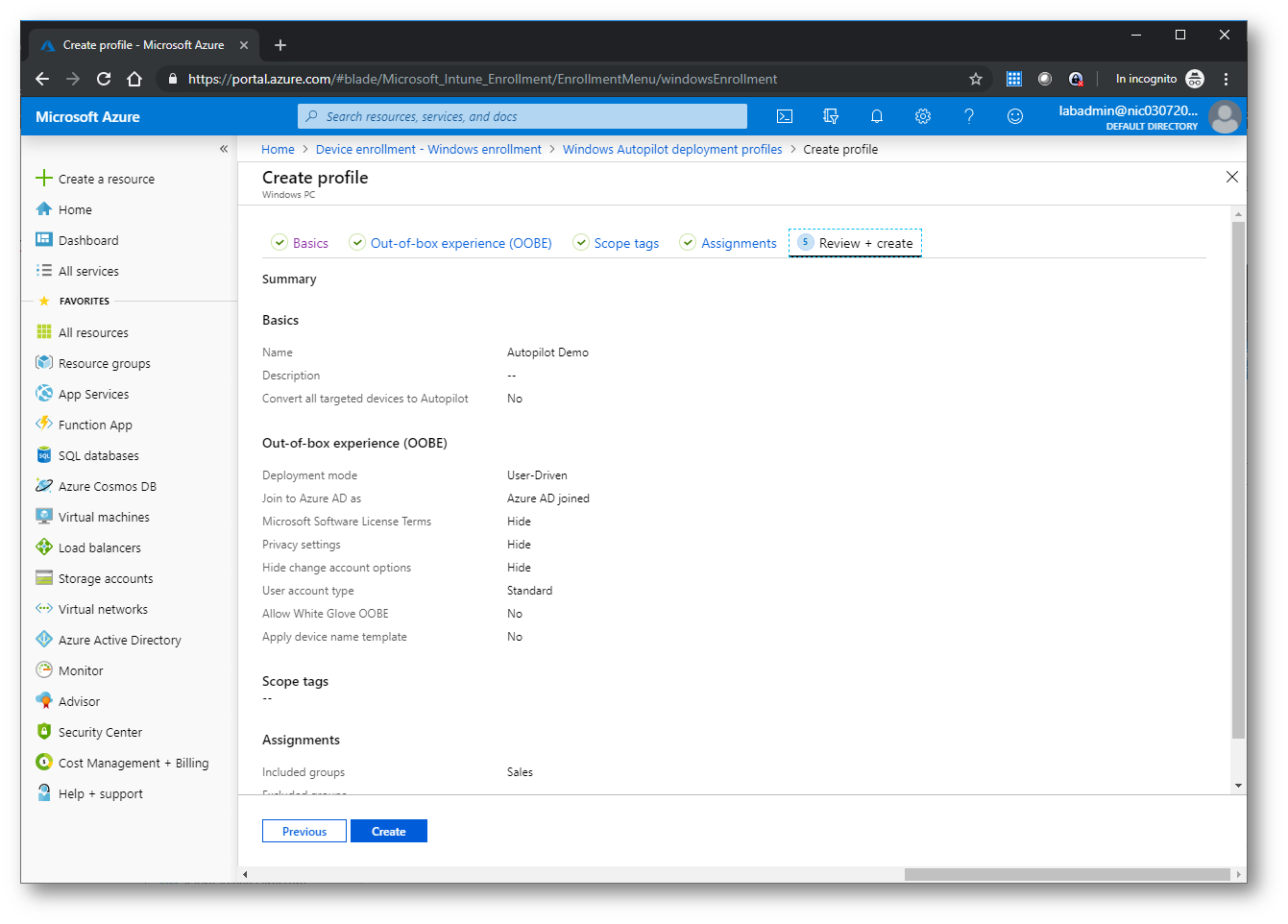Open browser home page button

[x=134, y=79]
